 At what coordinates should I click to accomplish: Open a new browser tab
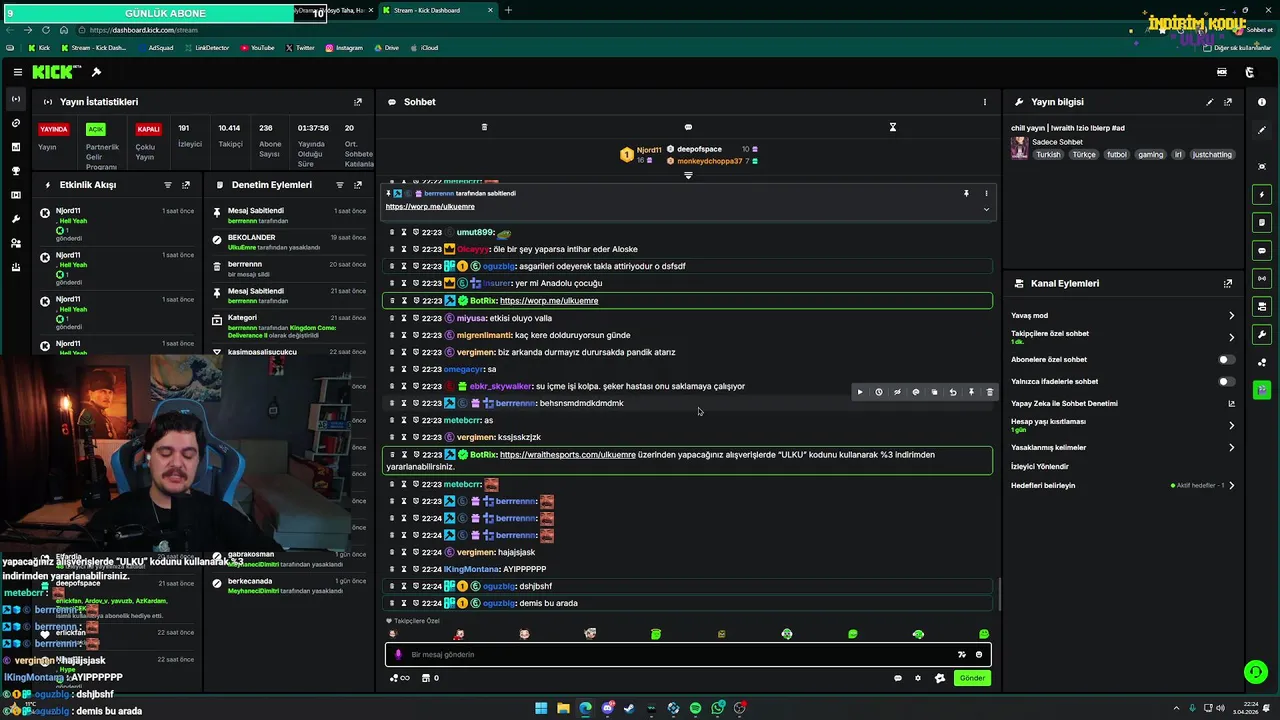pos(508,10)
